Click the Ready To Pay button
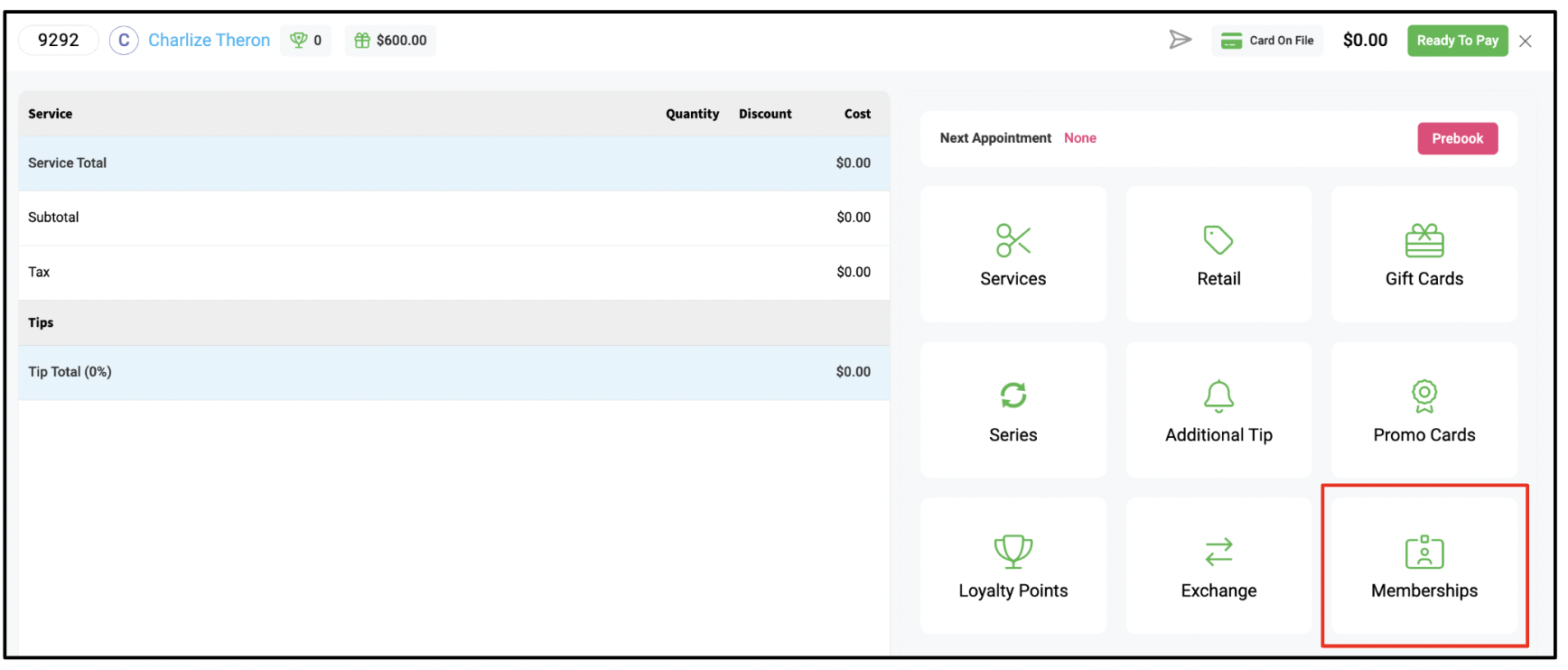This screenshot has height=670, width=1568. point(1457,41)
